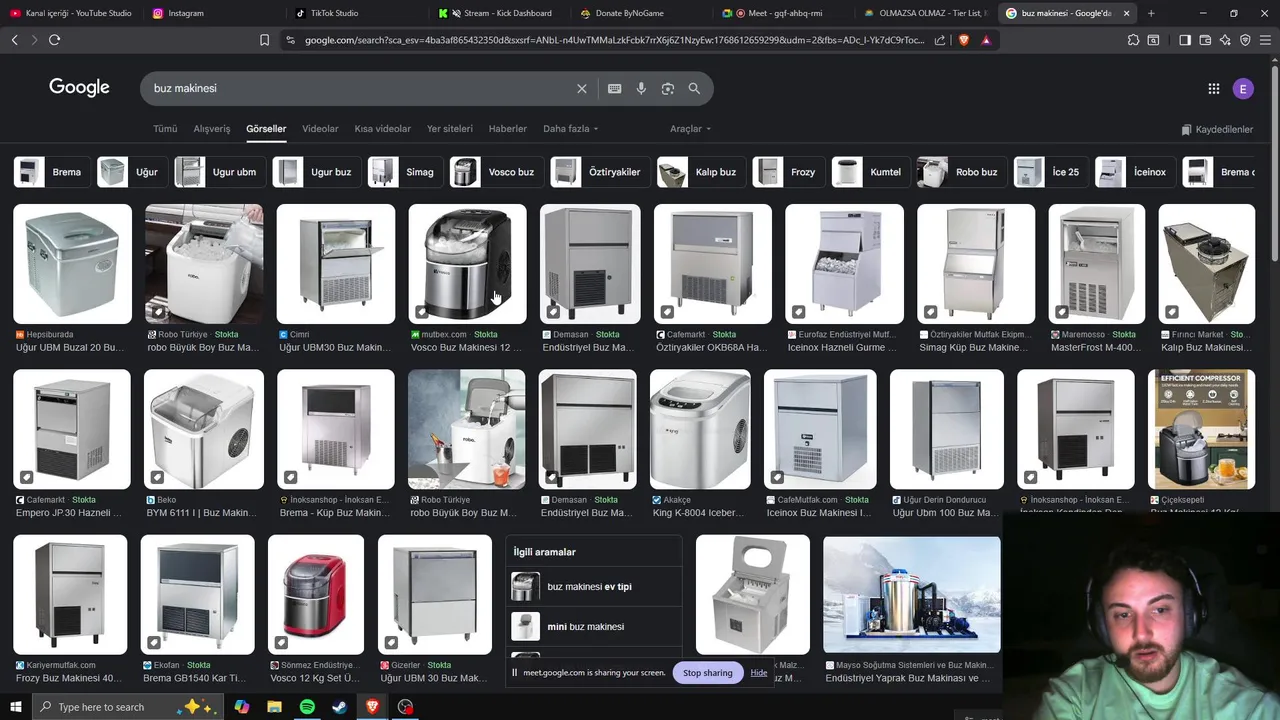This screenshot has height=720, width=1280.
Task: Toggle the browser sidebar panel
Action: (x=1185, y=40)
